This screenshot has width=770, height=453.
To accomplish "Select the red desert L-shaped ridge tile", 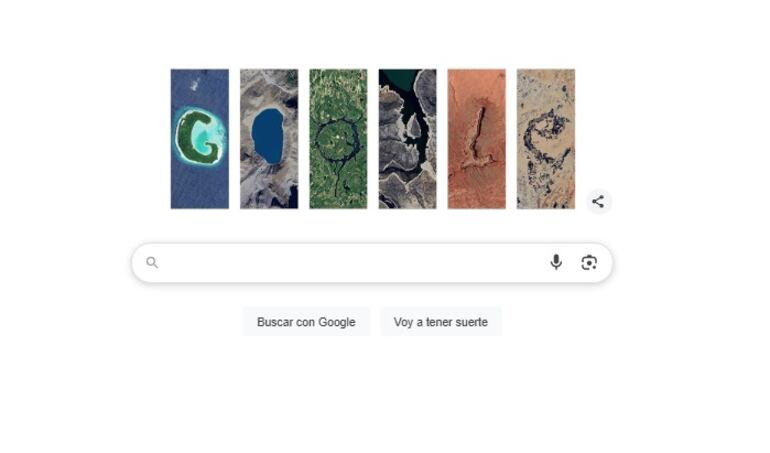I will [x=476, y=139].
